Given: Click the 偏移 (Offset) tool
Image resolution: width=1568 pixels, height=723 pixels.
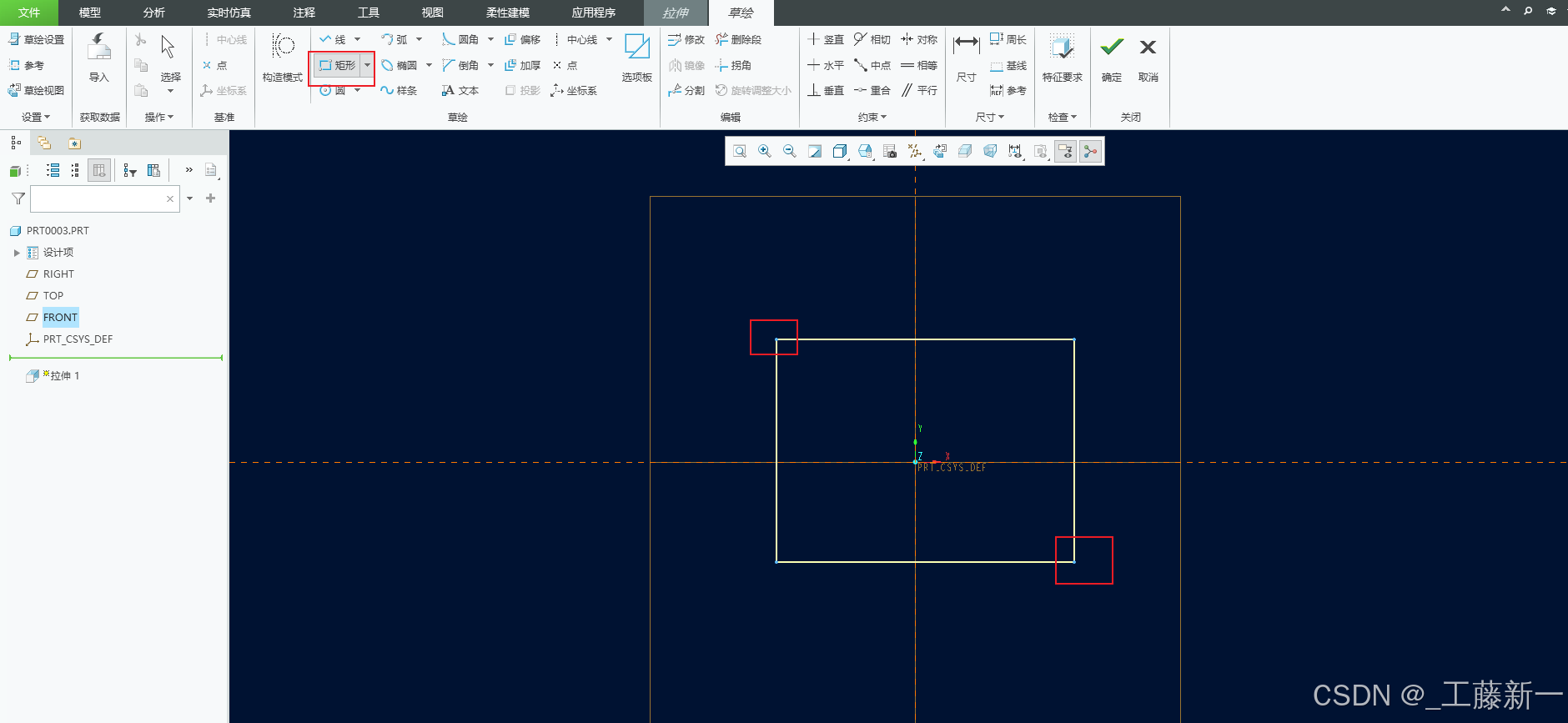Looking at the screenshot, I should [x=523, y=39].
